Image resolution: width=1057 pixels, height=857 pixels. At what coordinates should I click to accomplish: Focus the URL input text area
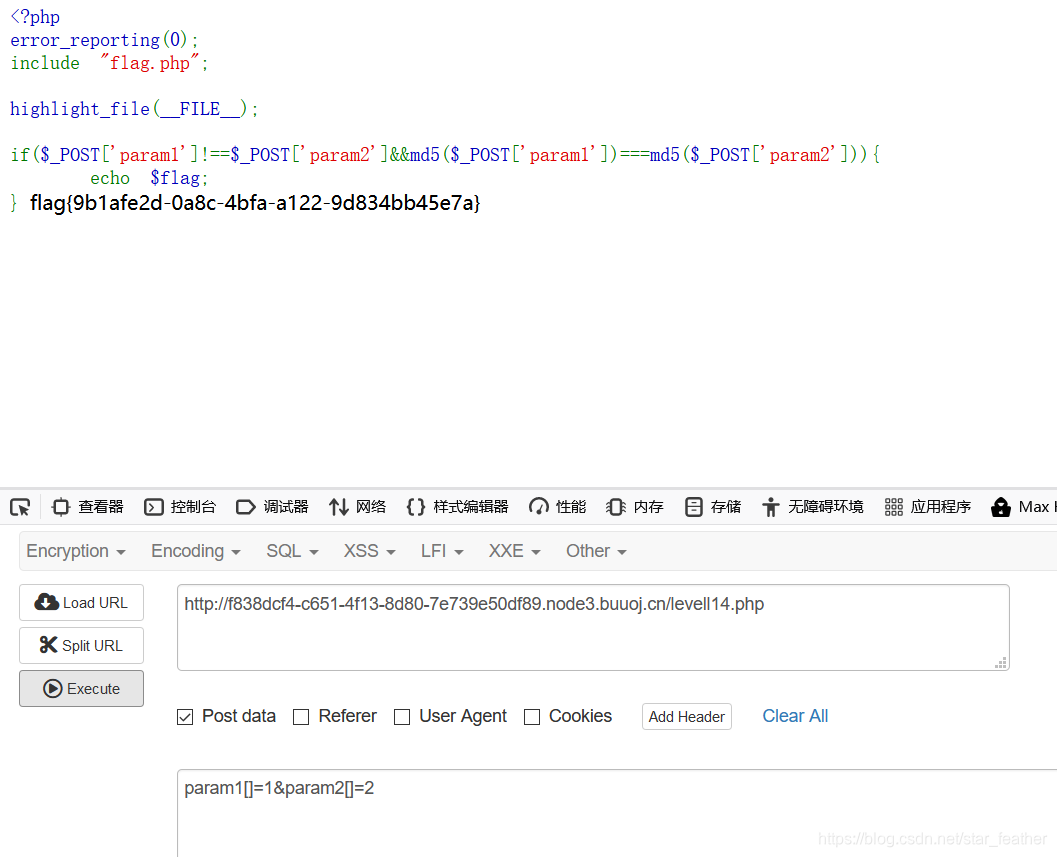pos(593,628)
